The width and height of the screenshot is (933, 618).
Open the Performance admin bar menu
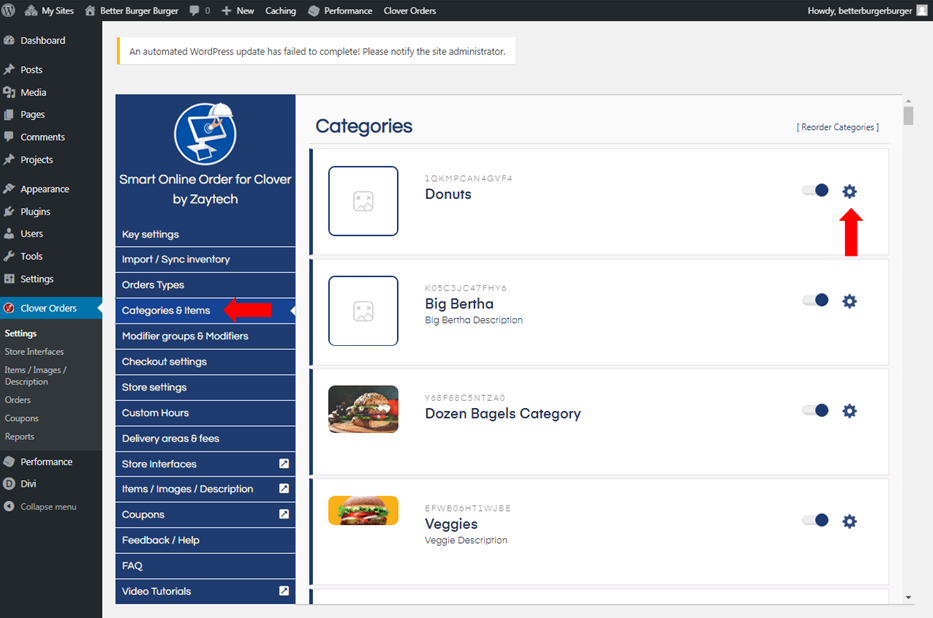point(340,10)
